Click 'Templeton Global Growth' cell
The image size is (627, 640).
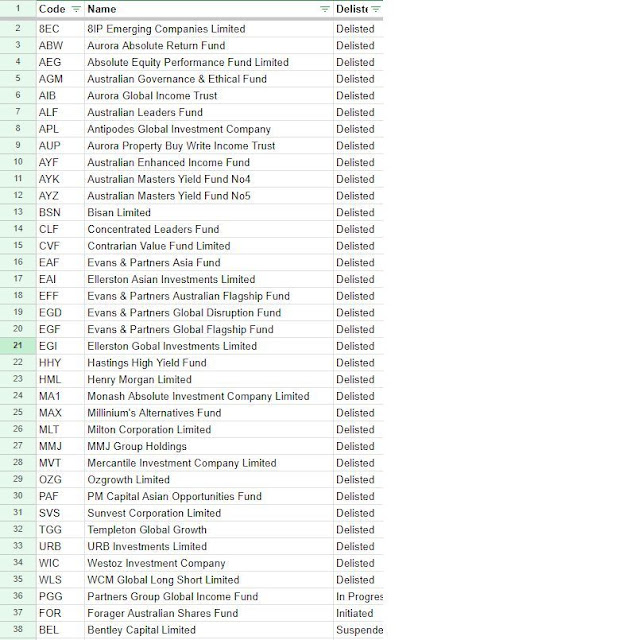point(209,530)
